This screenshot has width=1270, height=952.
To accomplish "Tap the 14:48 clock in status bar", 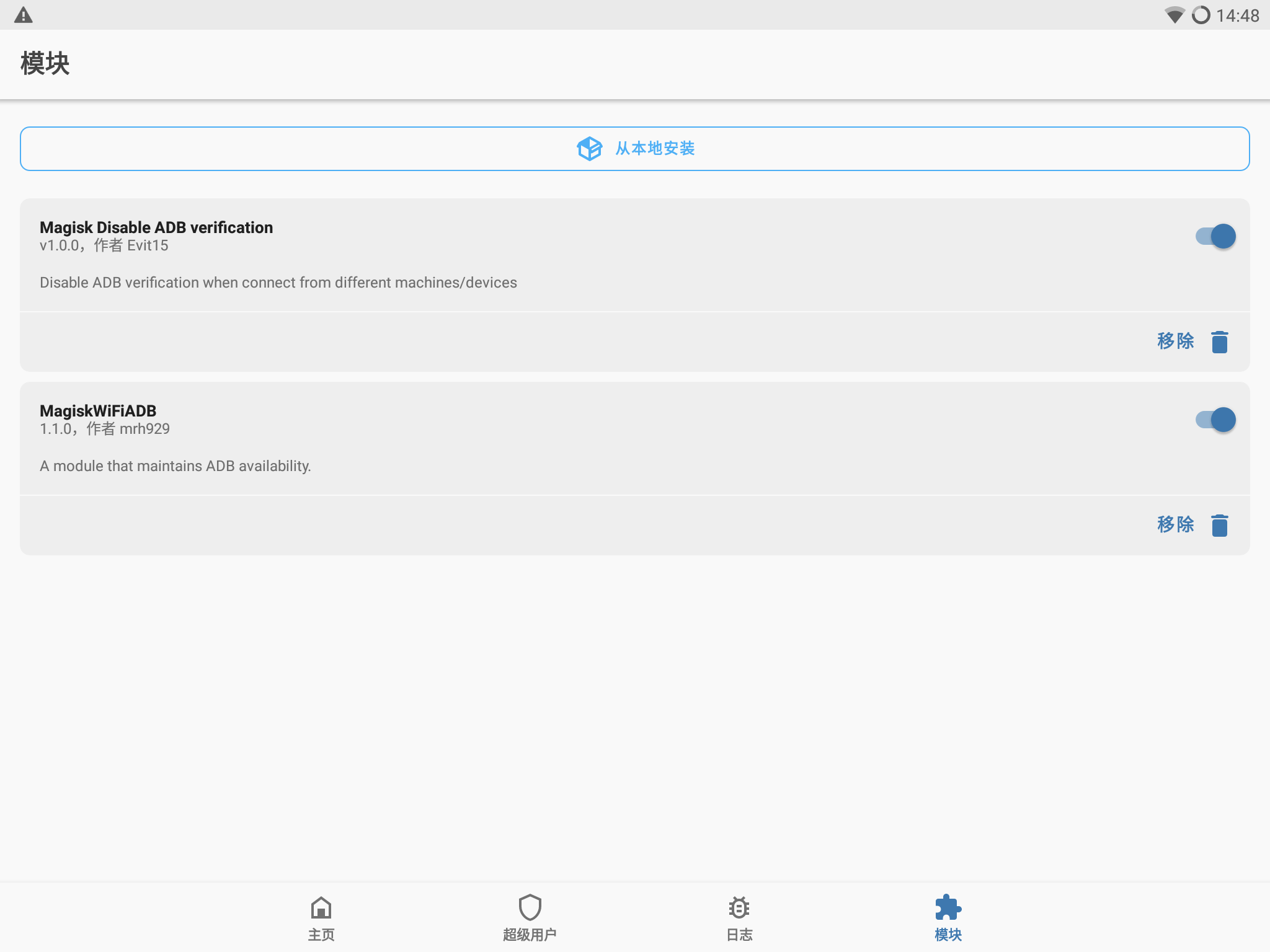I will [x=1237, y=15].
